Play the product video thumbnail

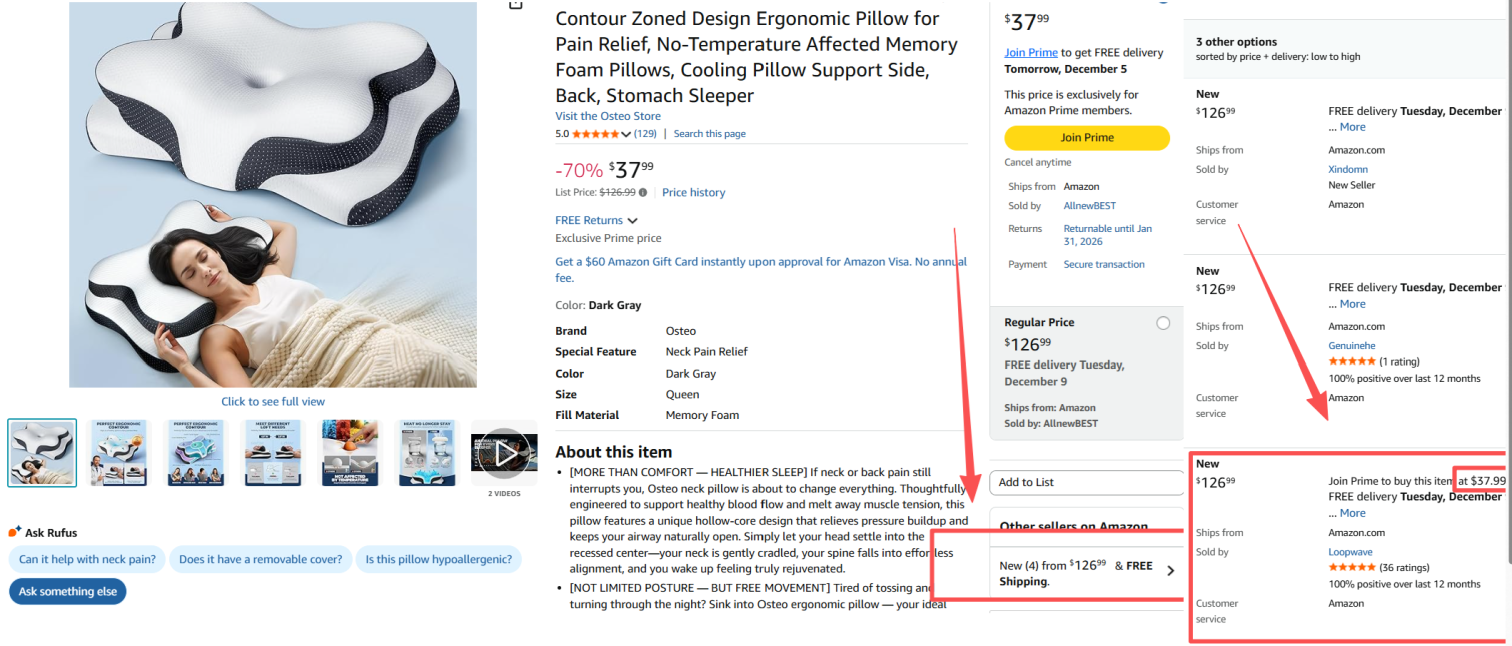(x=504, y=453)
